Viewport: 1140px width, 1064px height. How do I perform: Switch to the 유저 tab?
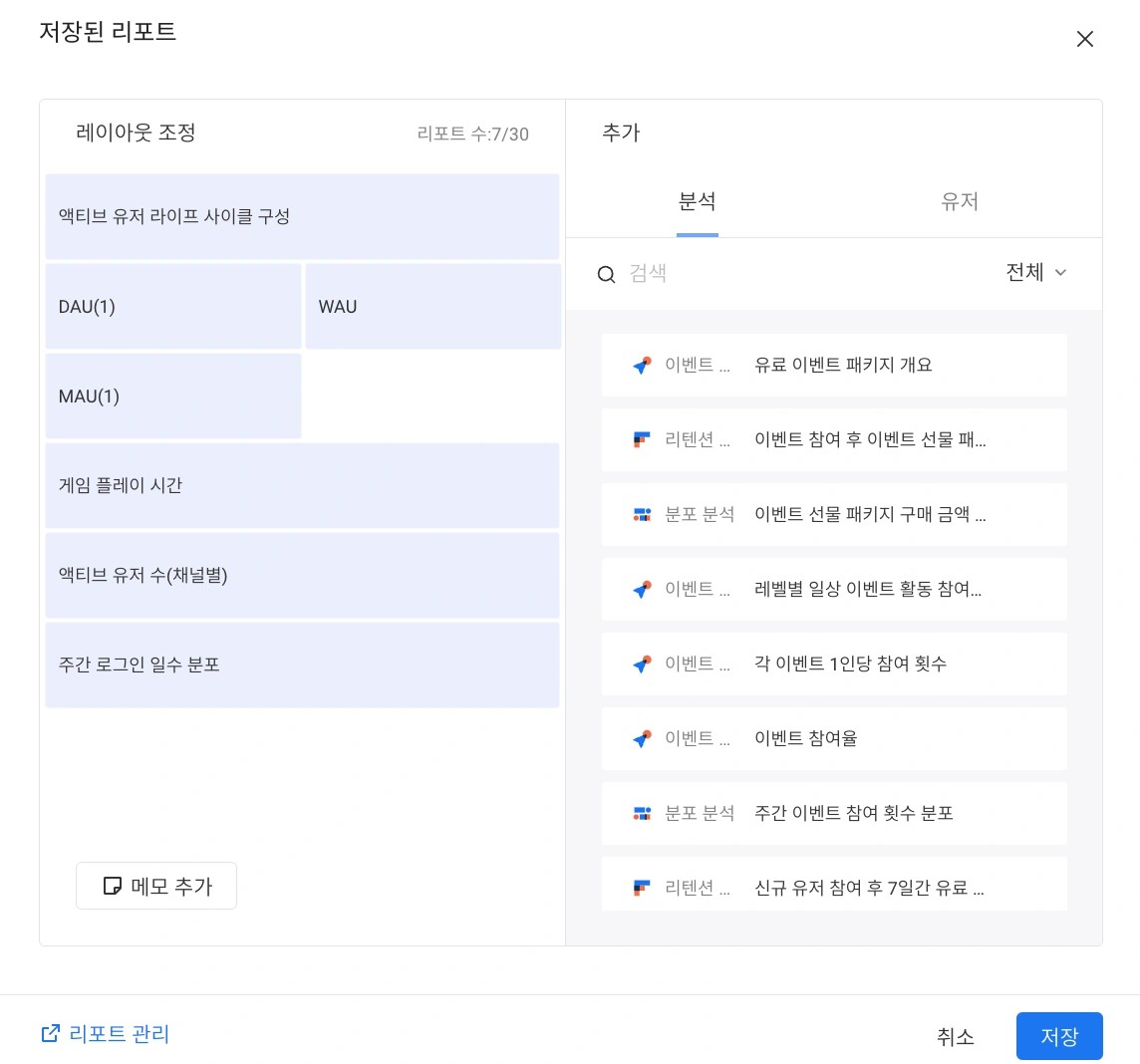(959, 202)
